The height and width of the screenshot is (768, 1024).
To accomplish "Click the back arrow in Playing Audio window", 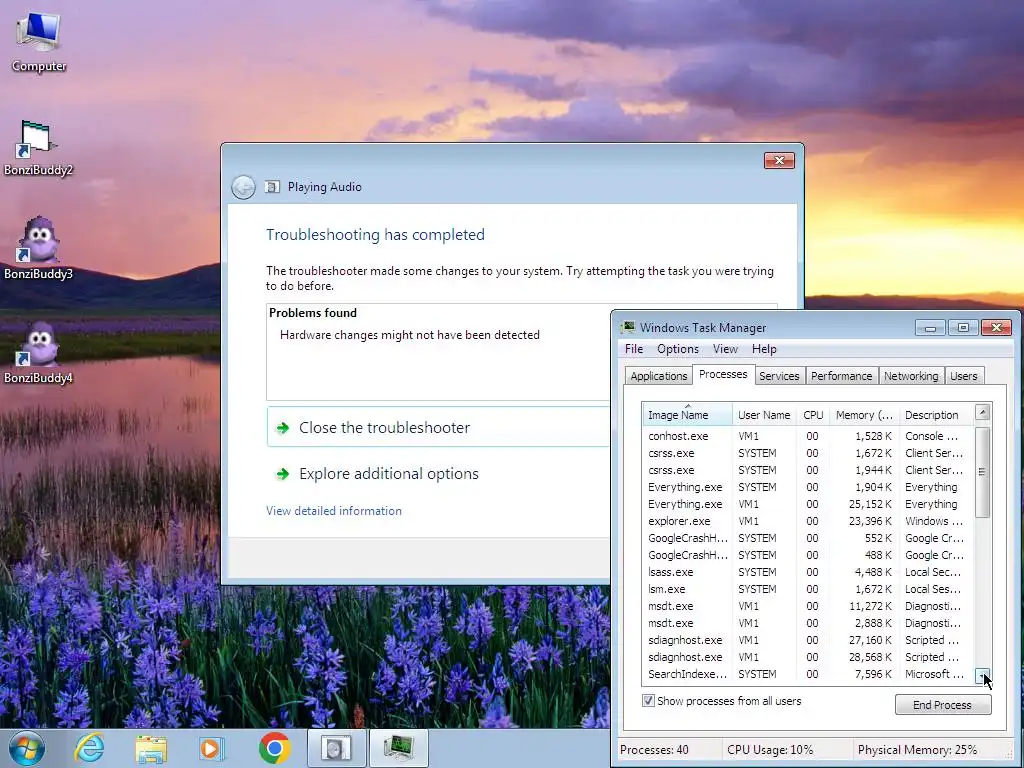I will (243, 187).
